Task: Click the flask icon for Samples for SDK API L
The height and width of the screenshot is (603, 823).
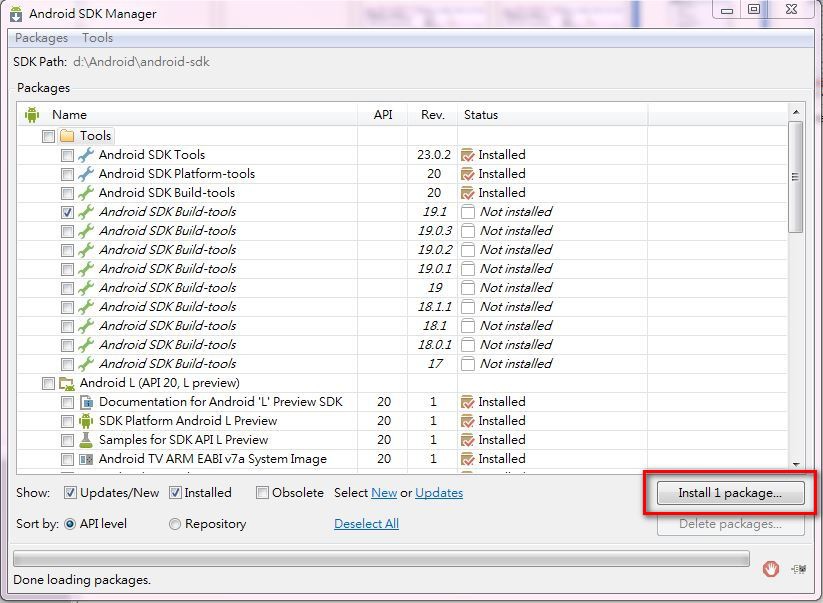Action: pos(86,440)
